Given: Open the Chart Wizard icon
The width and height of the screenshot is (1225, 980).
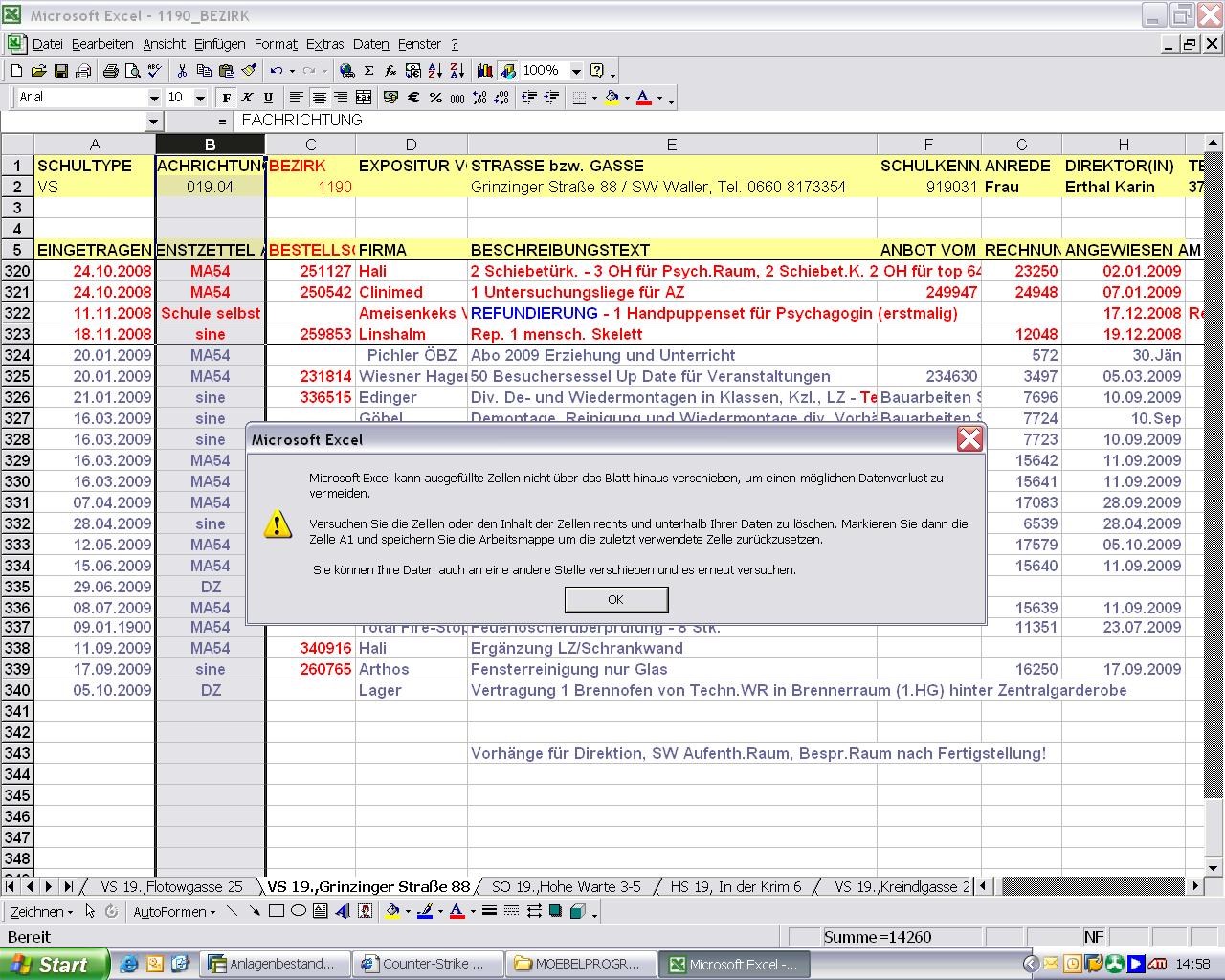Looking at the screenshot, I should [485, 71].
